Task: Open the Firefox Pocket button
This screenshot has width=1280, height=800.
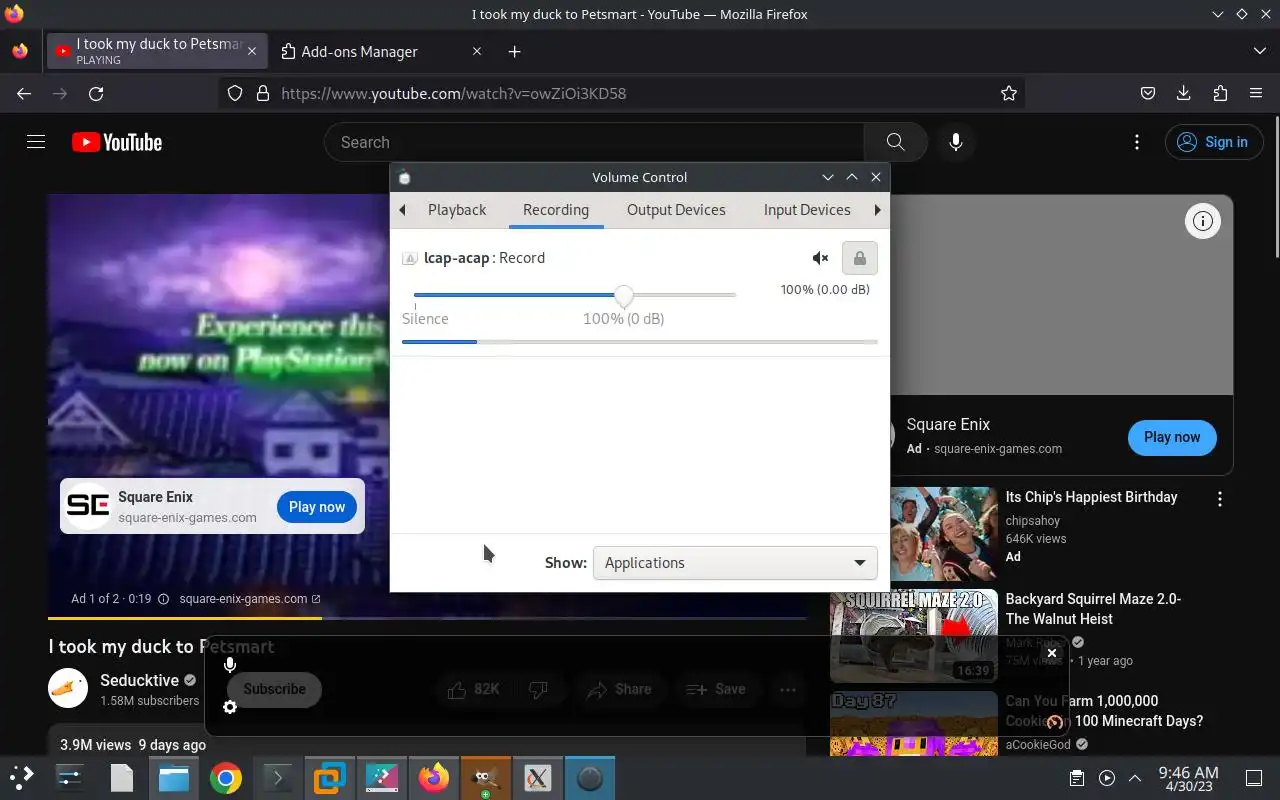Action: pyautogui.click(x=1148, y=93)
